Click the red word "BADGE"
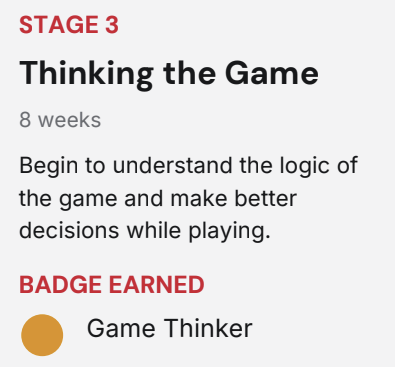Screen dimensions: 395x367 coord(61,285)
